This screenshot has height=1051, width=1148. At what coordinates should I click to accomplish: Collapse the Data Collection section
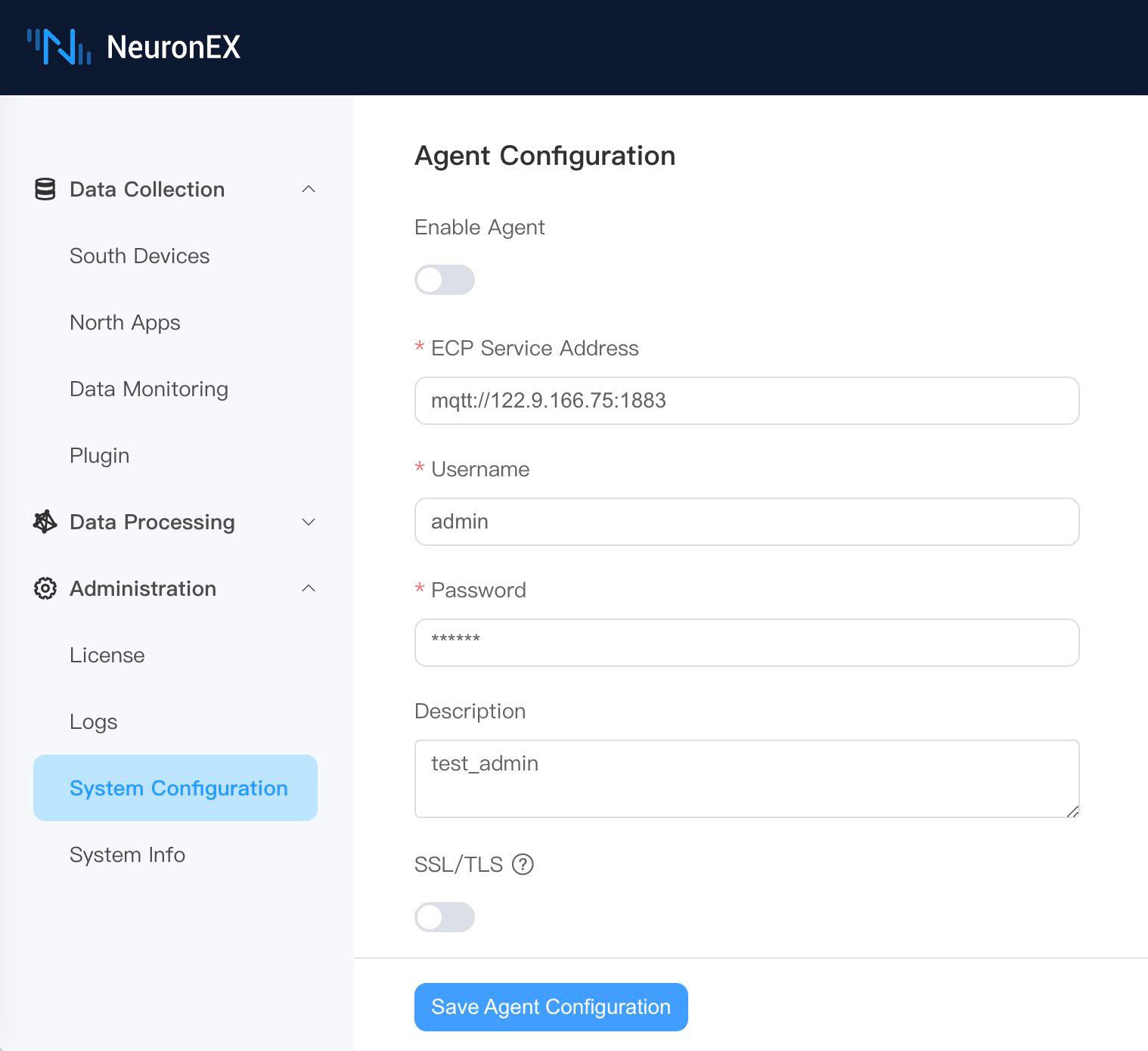(x=309, y=189)
